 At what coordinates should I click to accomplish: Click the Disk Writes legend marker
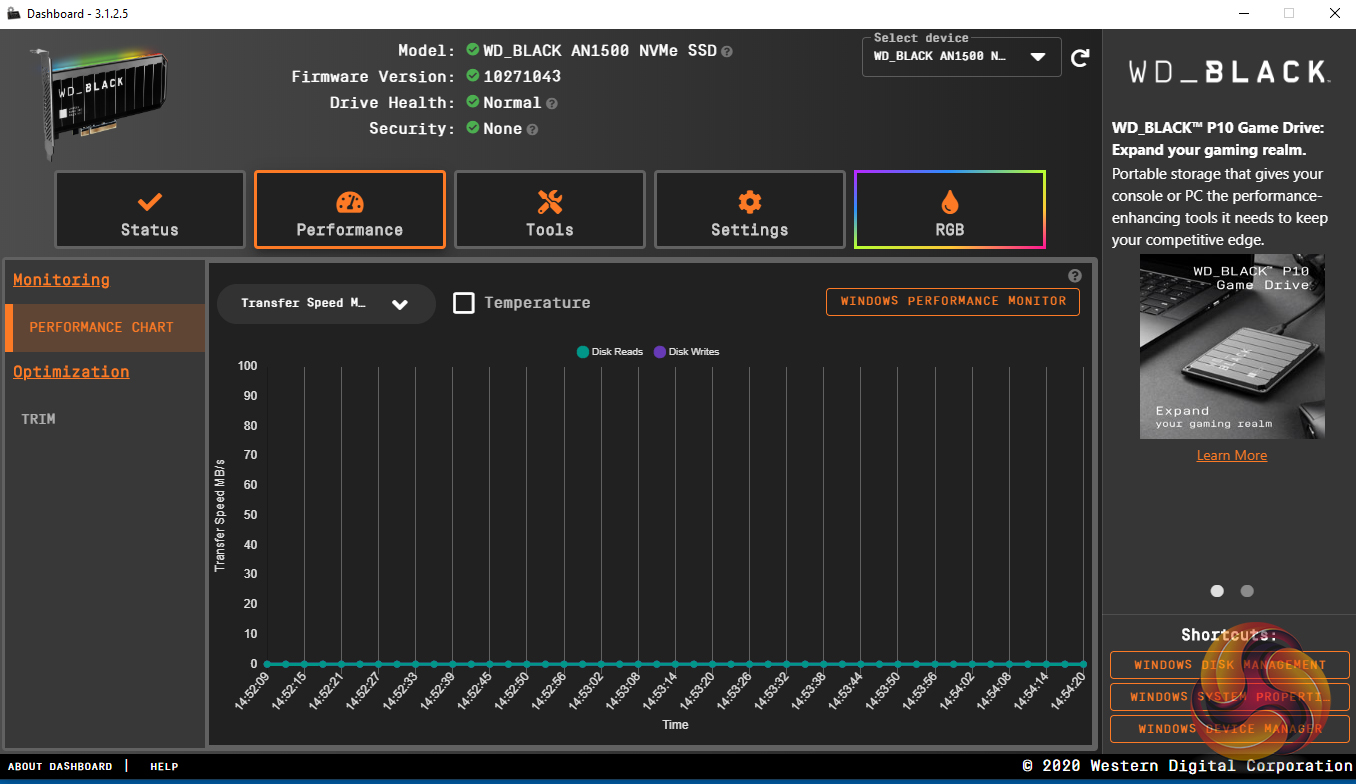[659, 352]
